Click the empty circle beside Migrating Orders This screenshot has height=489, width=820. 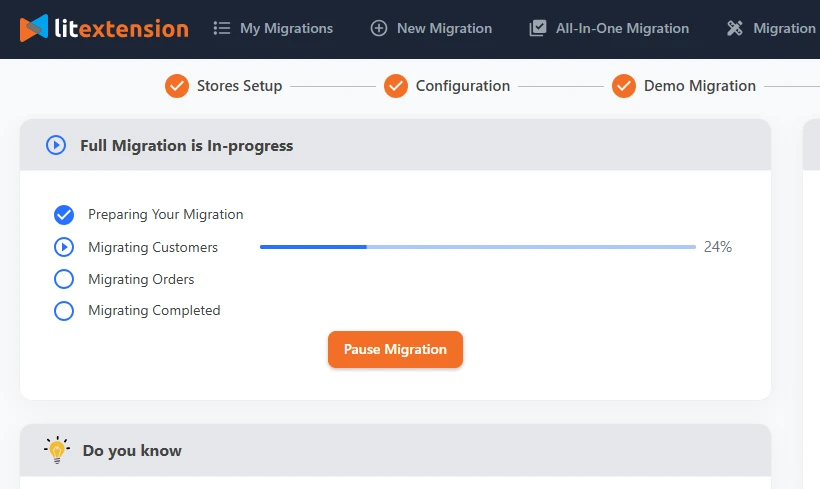[x=64, y=279]
